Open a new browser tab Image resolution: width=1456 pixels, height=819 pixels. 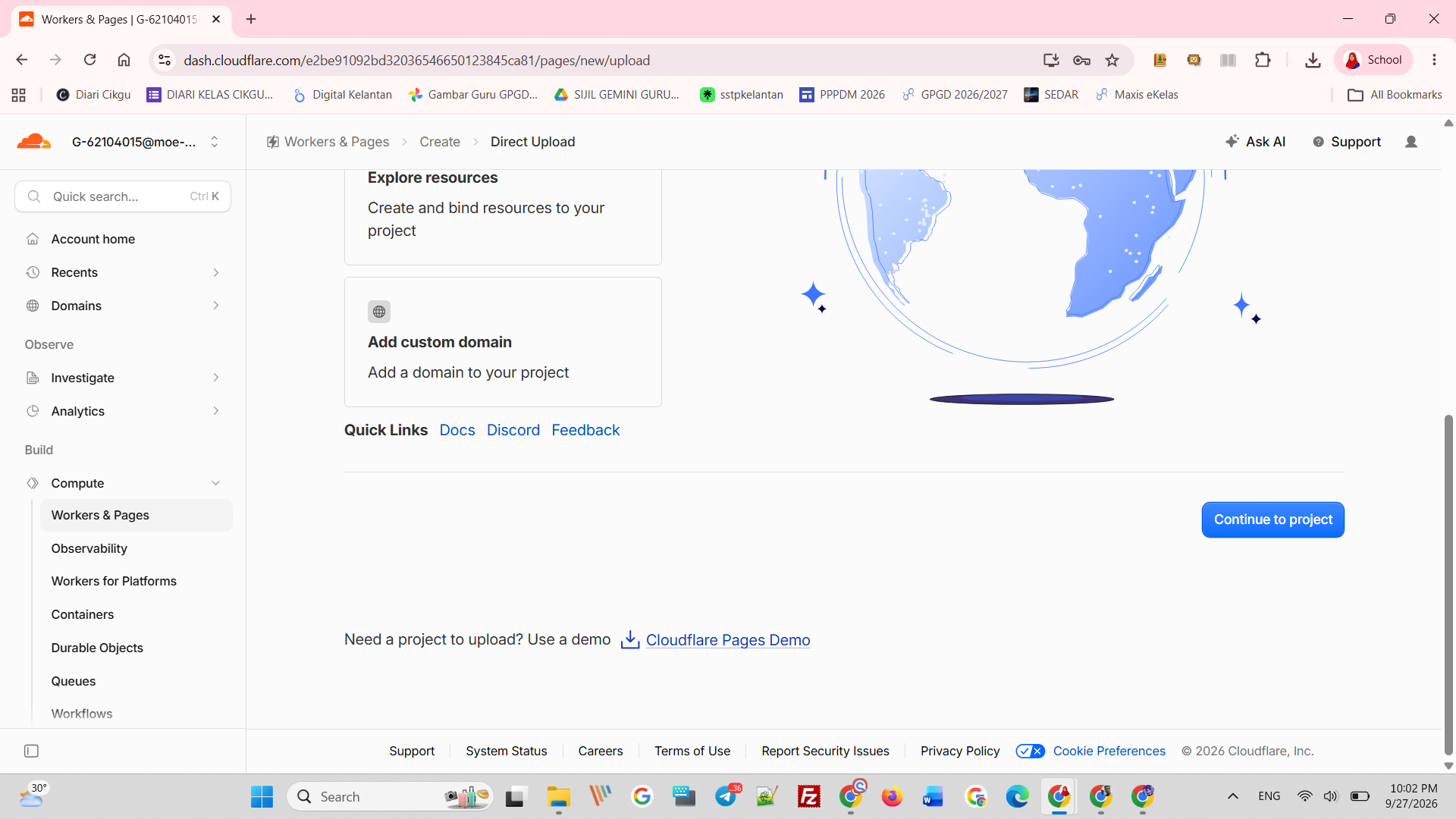click(x=251, y=19)
